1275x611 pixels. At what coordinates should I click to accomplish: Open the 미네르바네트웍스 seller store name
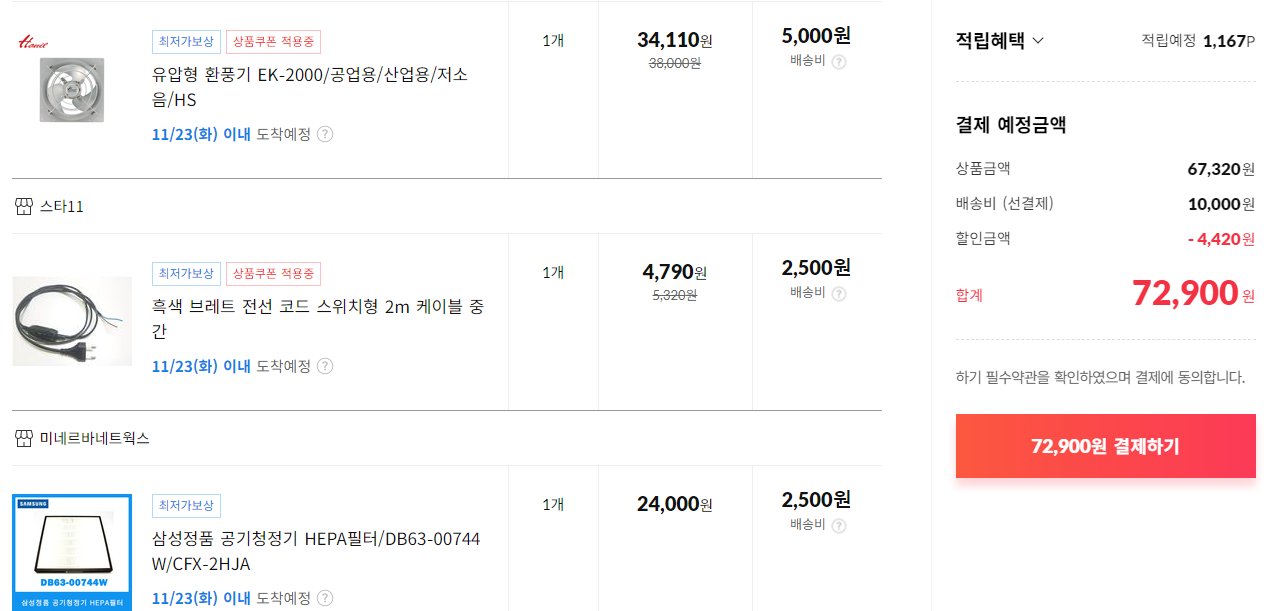click(95, 439)
